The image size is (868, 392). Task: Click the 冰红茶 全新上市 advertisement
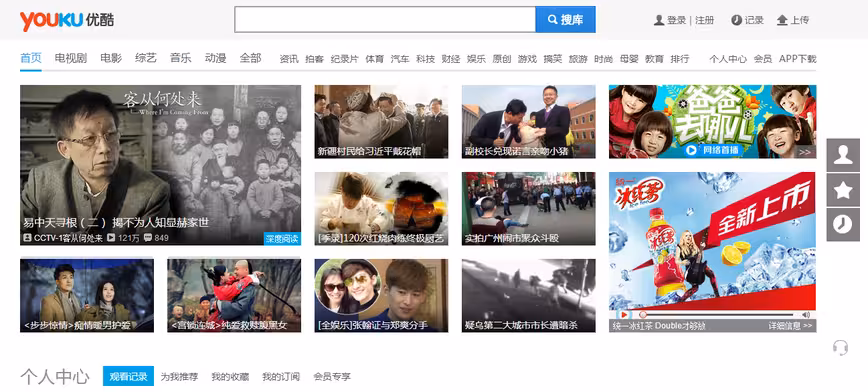712,241
